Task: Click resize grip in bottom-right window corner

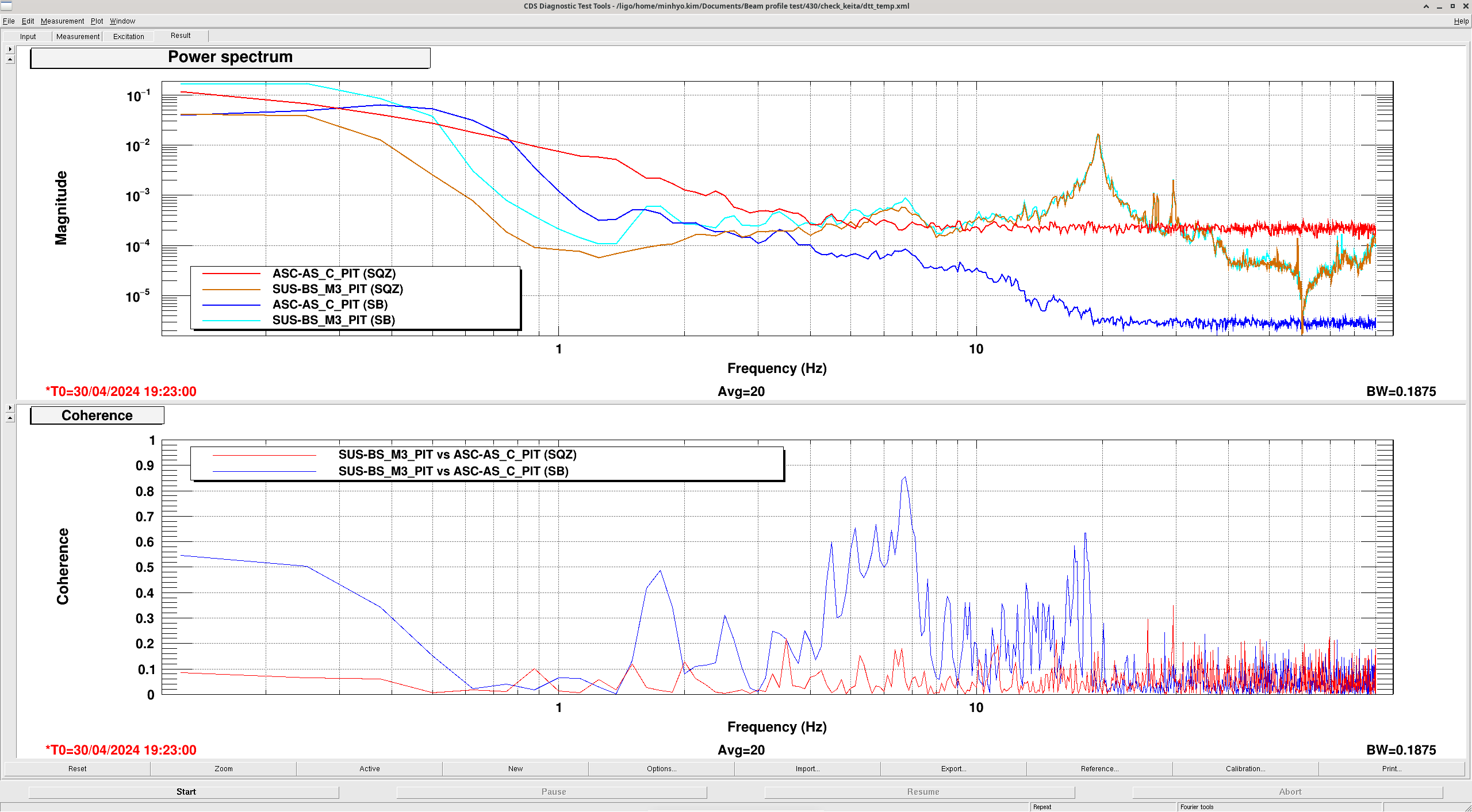Action: (1467, 807)
